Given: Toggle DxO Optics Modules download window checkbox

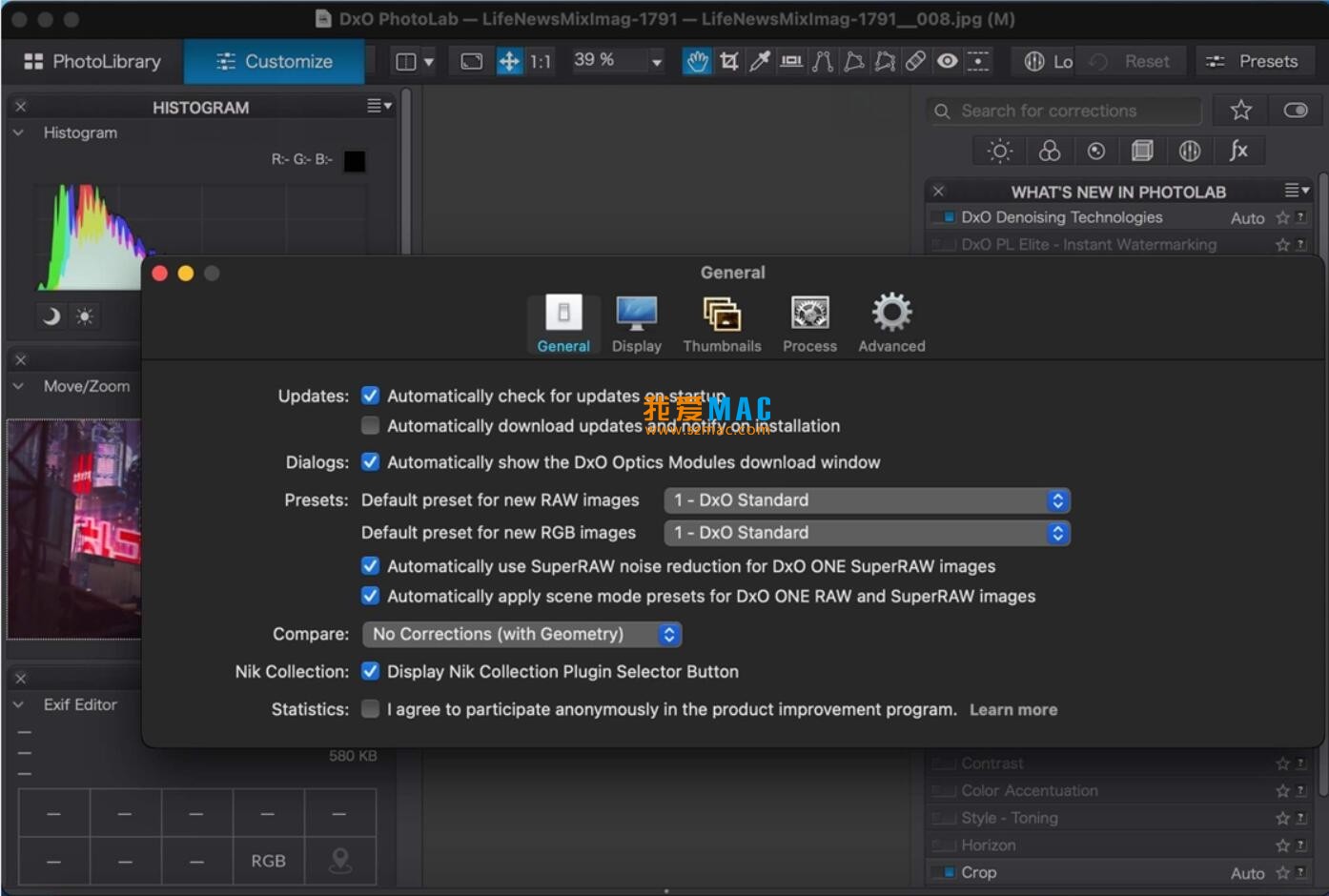Looking at the screenshot, I should point(371,462).
